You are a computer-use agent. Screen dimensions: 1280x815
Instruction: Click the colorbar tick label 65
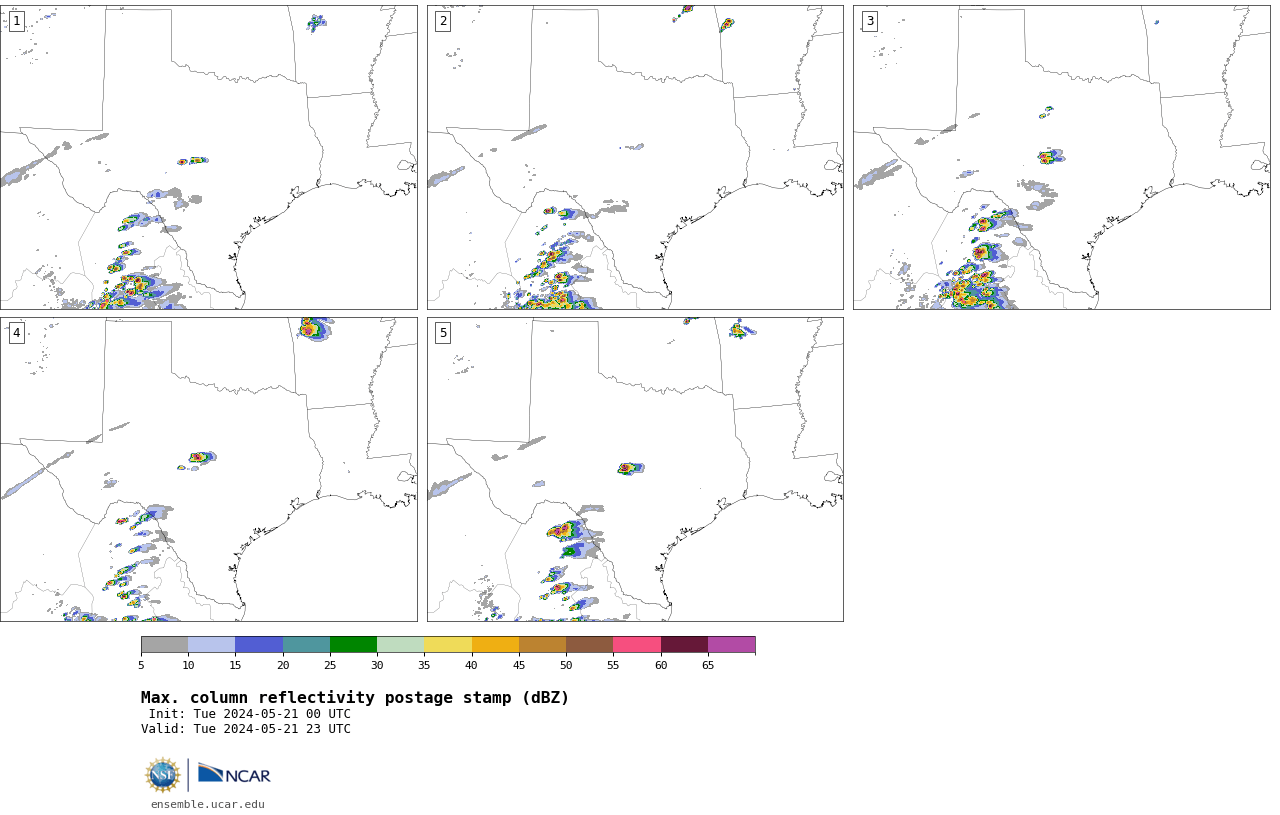pyautogui.click(x=708, y=665)
